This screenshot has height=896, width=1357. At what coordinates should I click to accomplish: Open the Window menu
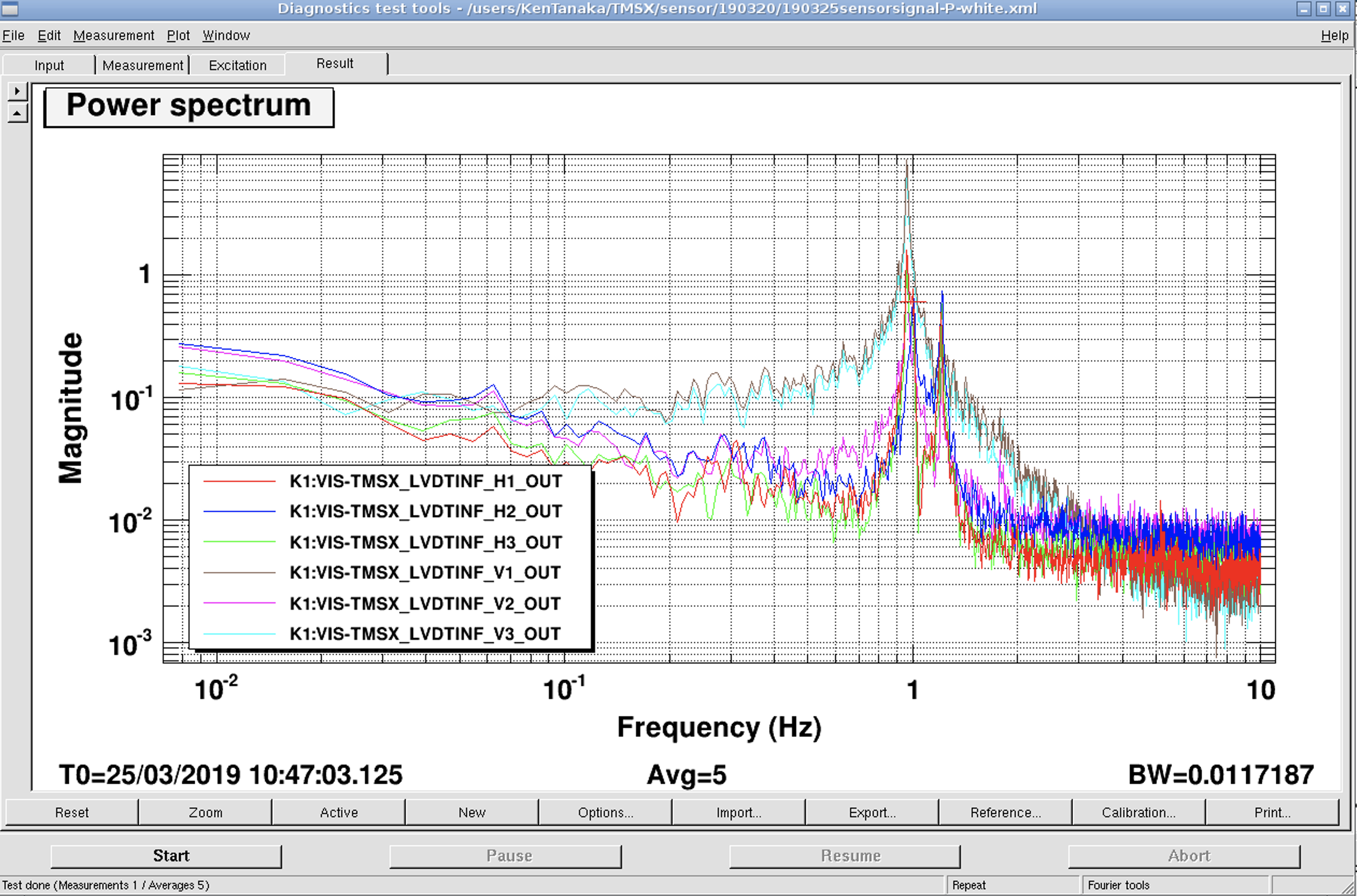pos(227,35)
